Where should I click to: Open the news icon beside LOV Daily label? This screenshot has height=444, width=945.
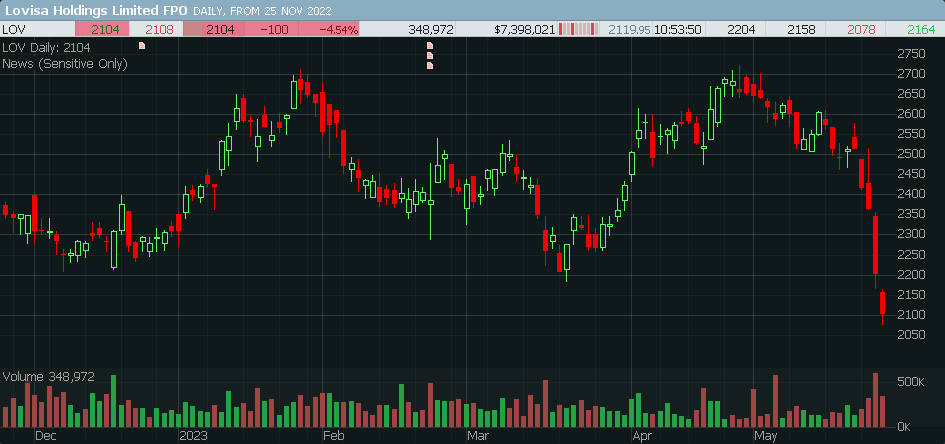click(x=142, y=45)
